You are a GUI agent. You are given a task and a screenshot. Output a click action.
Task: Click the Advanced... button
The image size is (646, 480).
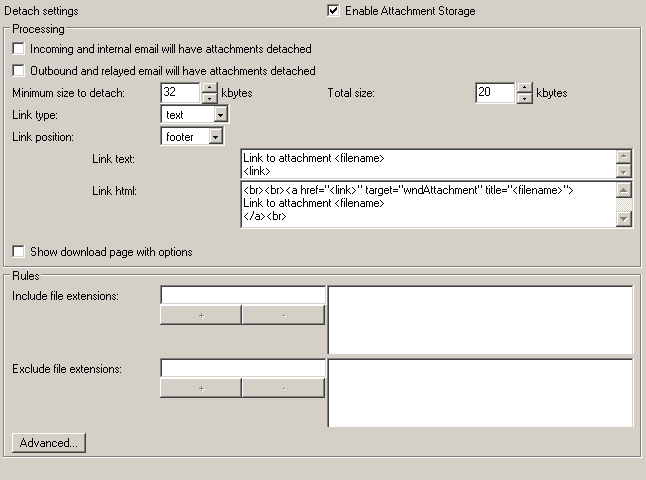click(x=48, y=442)
